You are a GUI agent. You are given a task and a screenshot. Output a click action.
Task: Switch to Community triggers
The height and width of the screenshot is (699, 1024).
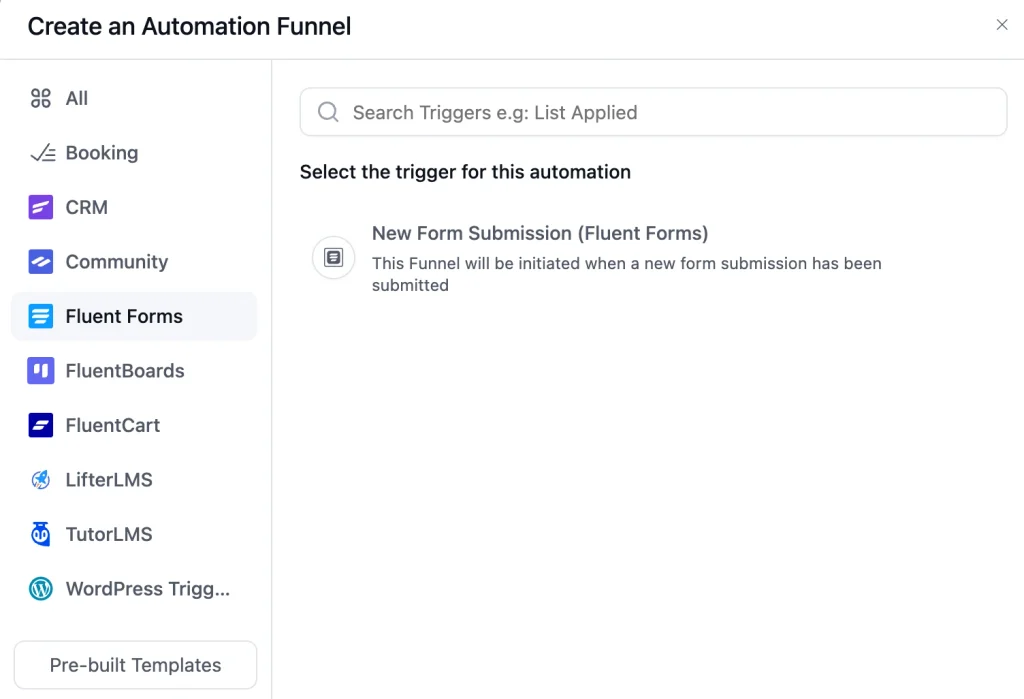[117, 261]
